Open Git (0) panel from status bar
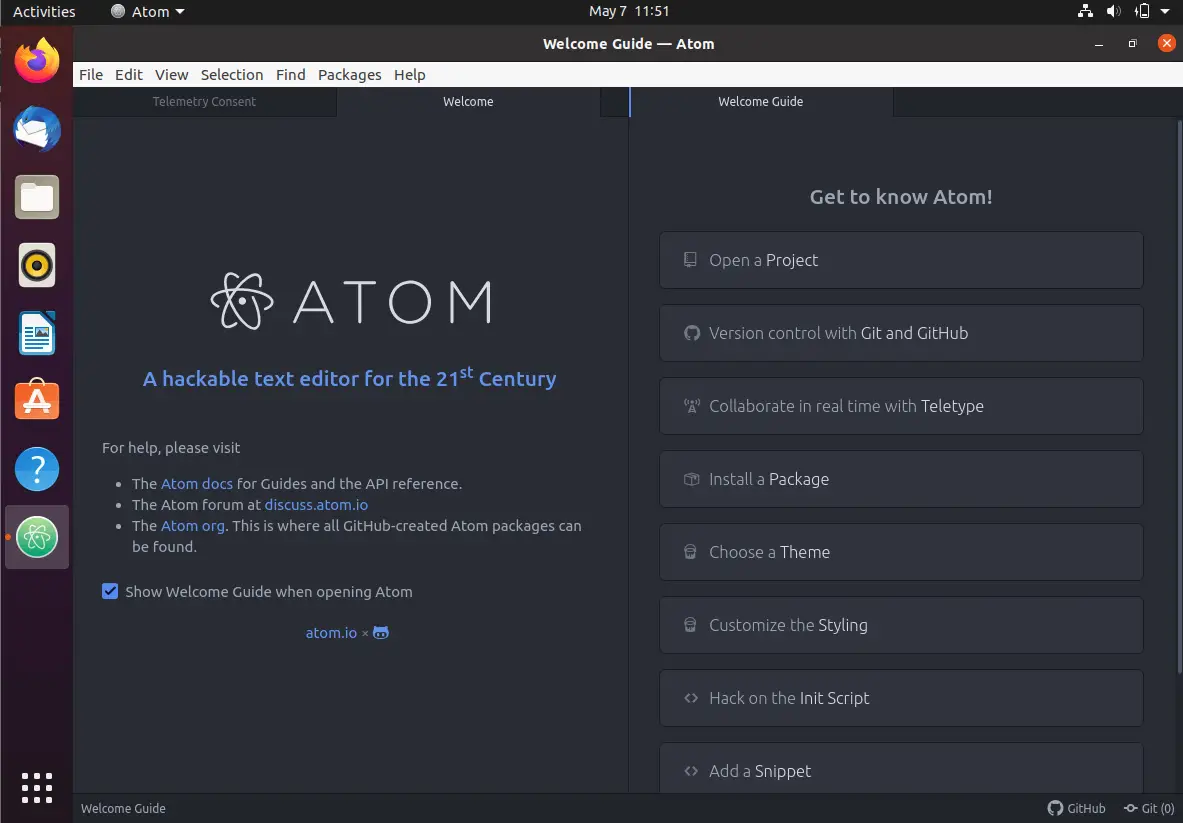 (x=1148, y=808)
